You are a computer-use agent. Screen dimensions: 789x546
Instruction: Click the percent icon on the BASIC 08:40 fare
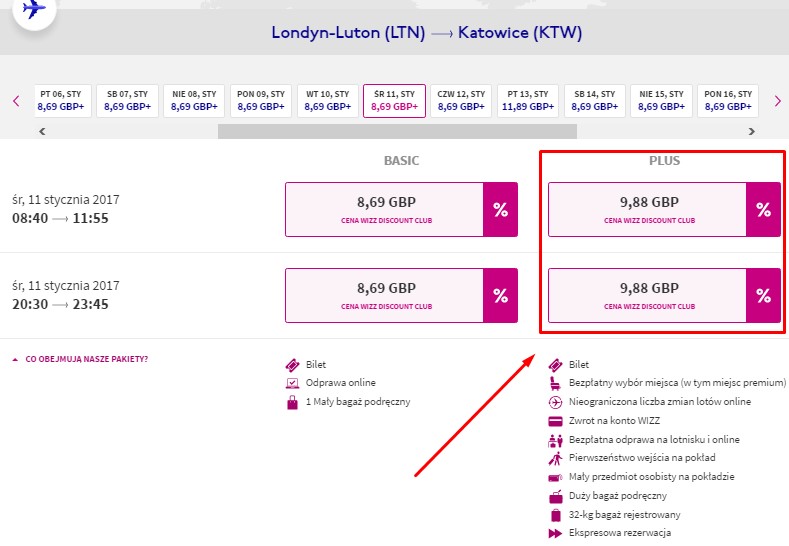point(500,209)
